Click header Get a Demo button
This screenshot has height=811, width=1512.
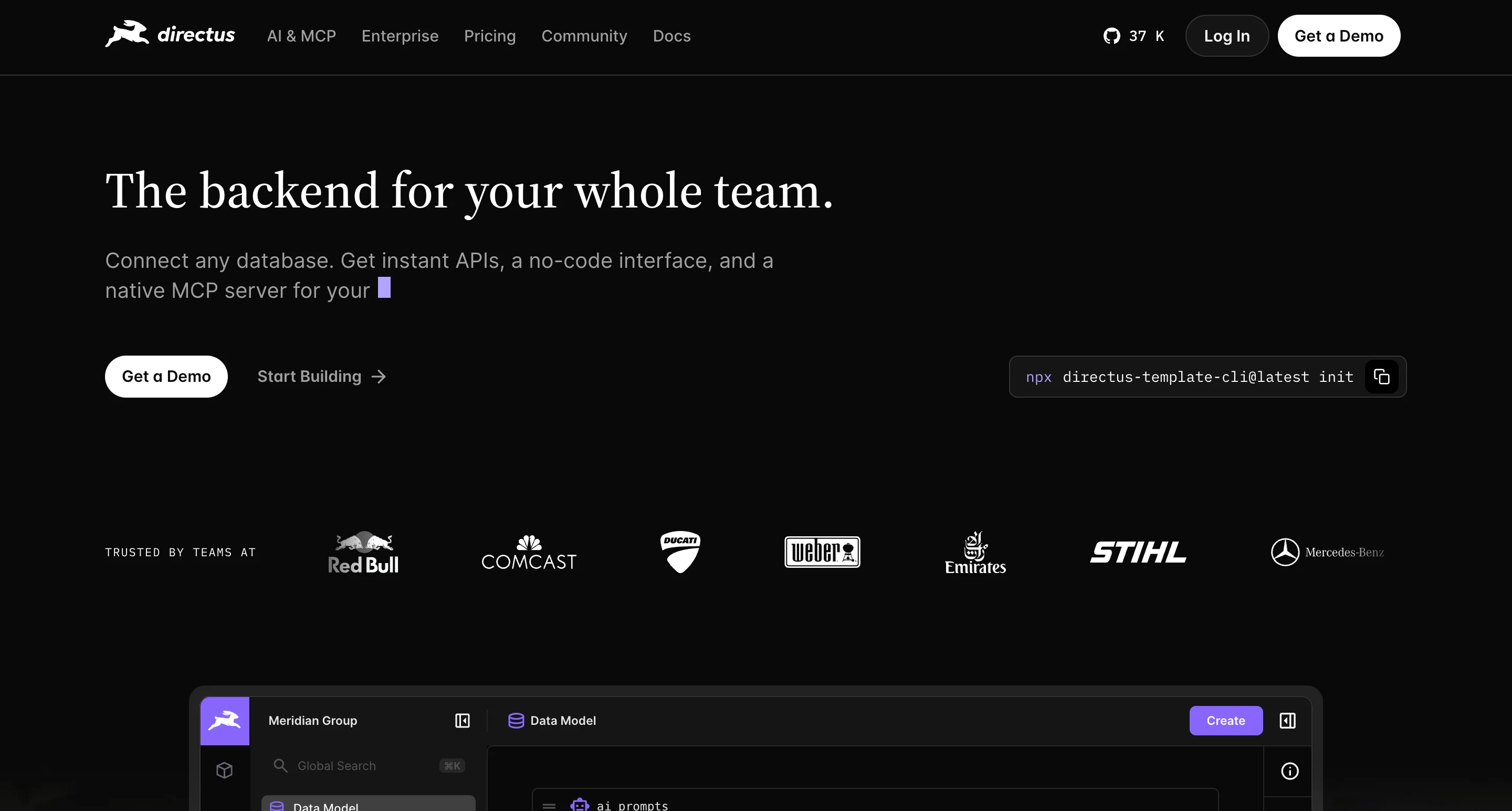point(1339,36)
